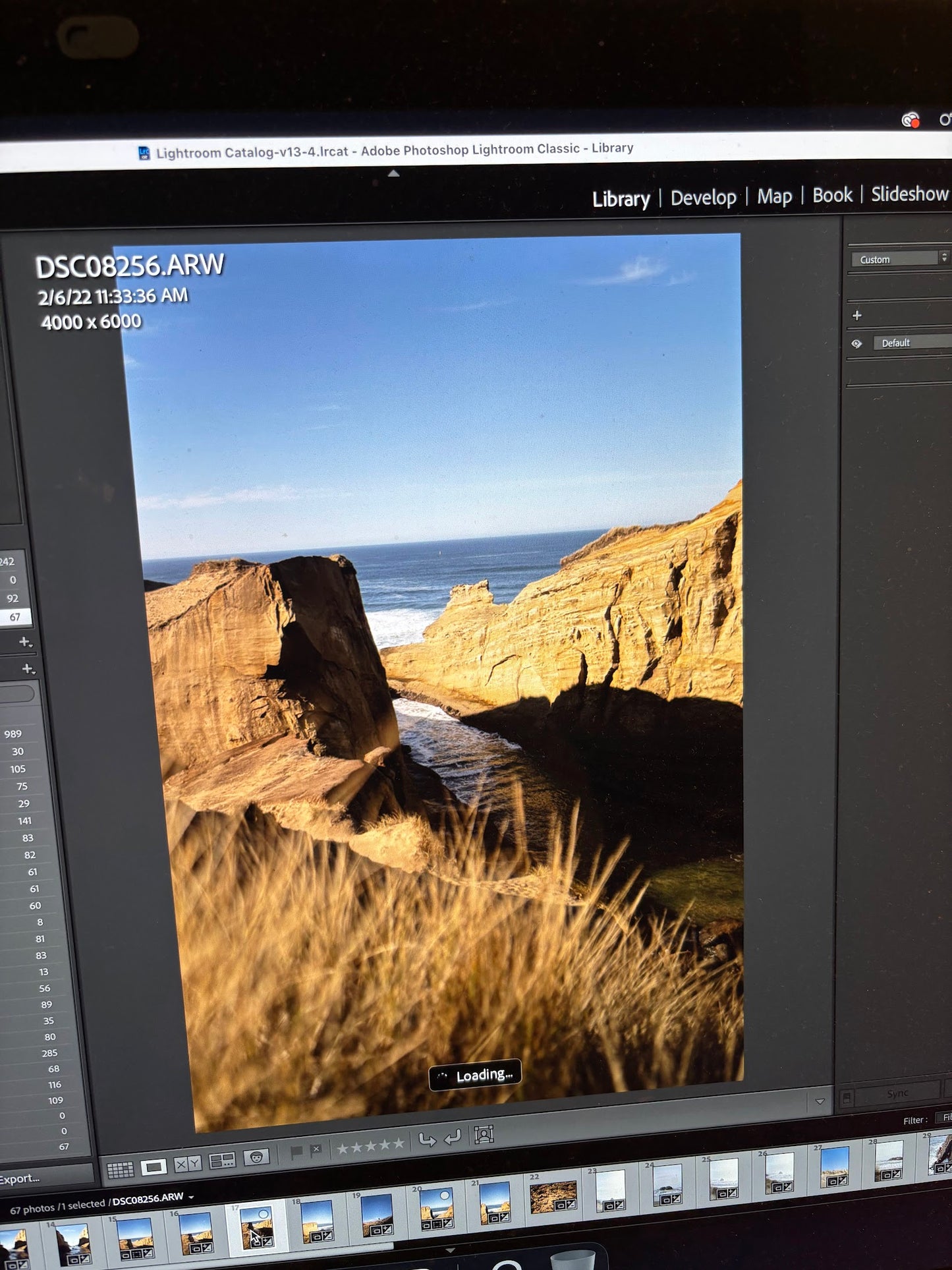Select filmstrip thumbnail 18
Screen dimensions: 952x1270
click(317, 1221)
